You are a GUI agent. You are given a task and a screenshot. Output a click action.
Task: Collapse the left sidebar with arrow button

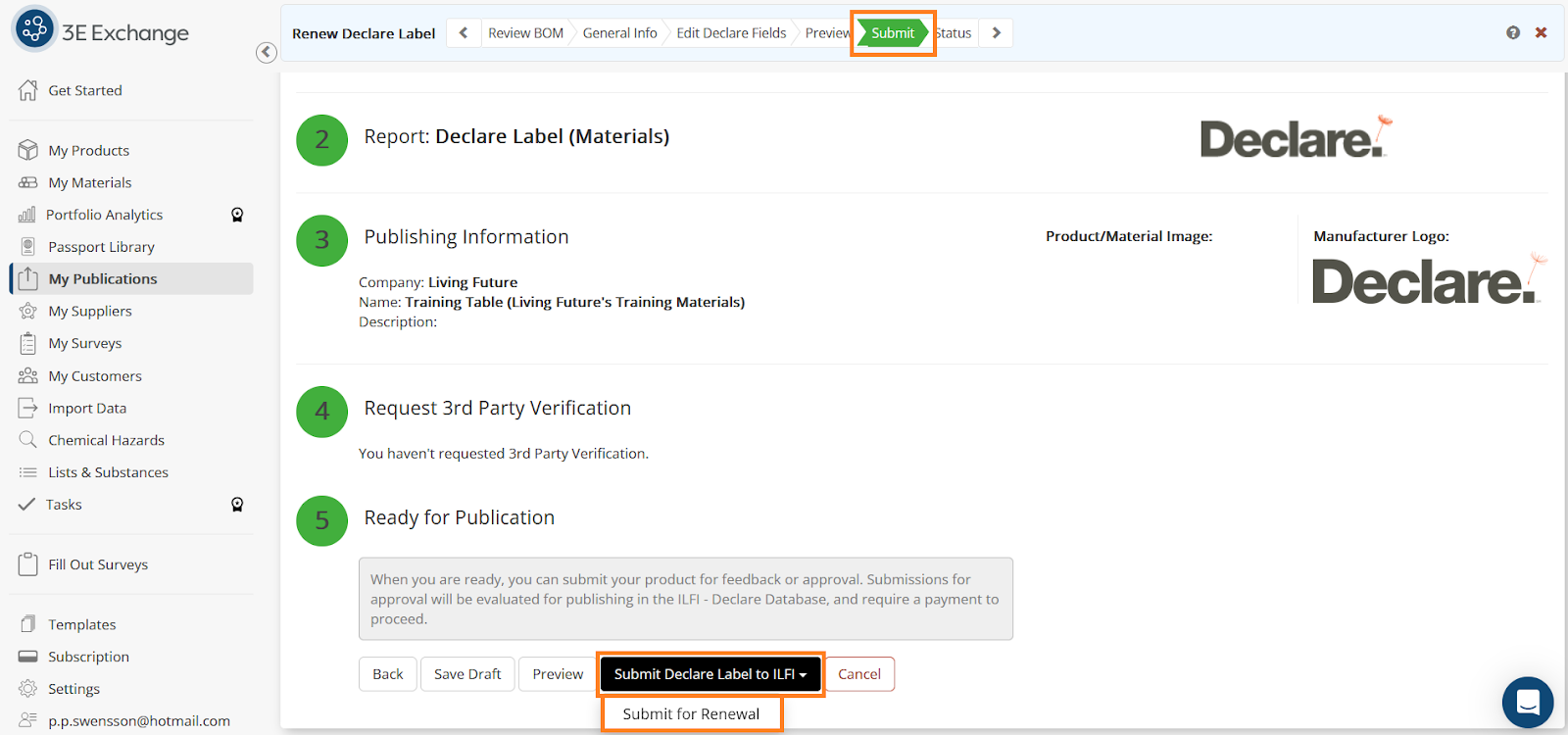coord(267,53)
